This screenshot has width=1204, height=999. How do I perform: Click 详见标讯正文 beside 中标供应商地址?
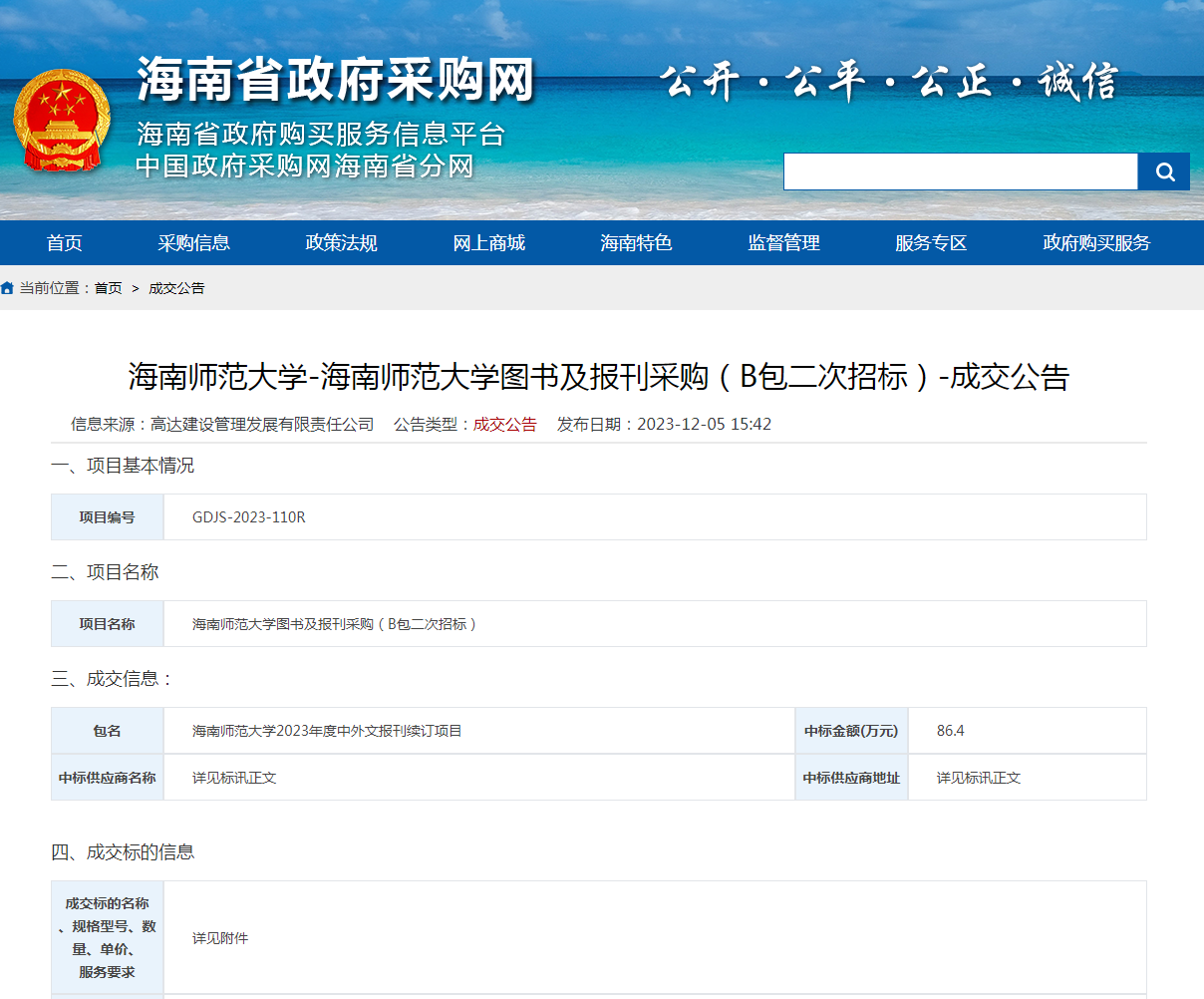tap(979, 778)
